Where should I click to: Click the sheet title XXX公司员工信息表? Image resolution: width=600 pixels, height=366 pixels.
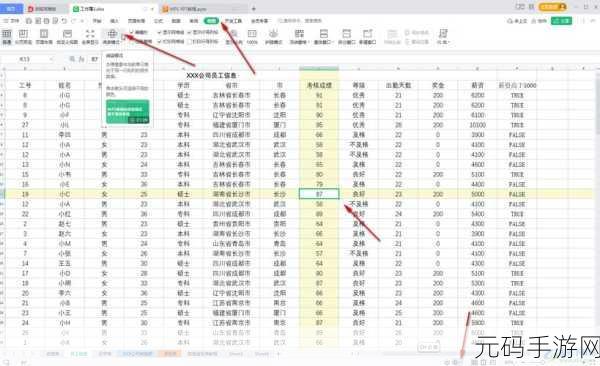212,75
